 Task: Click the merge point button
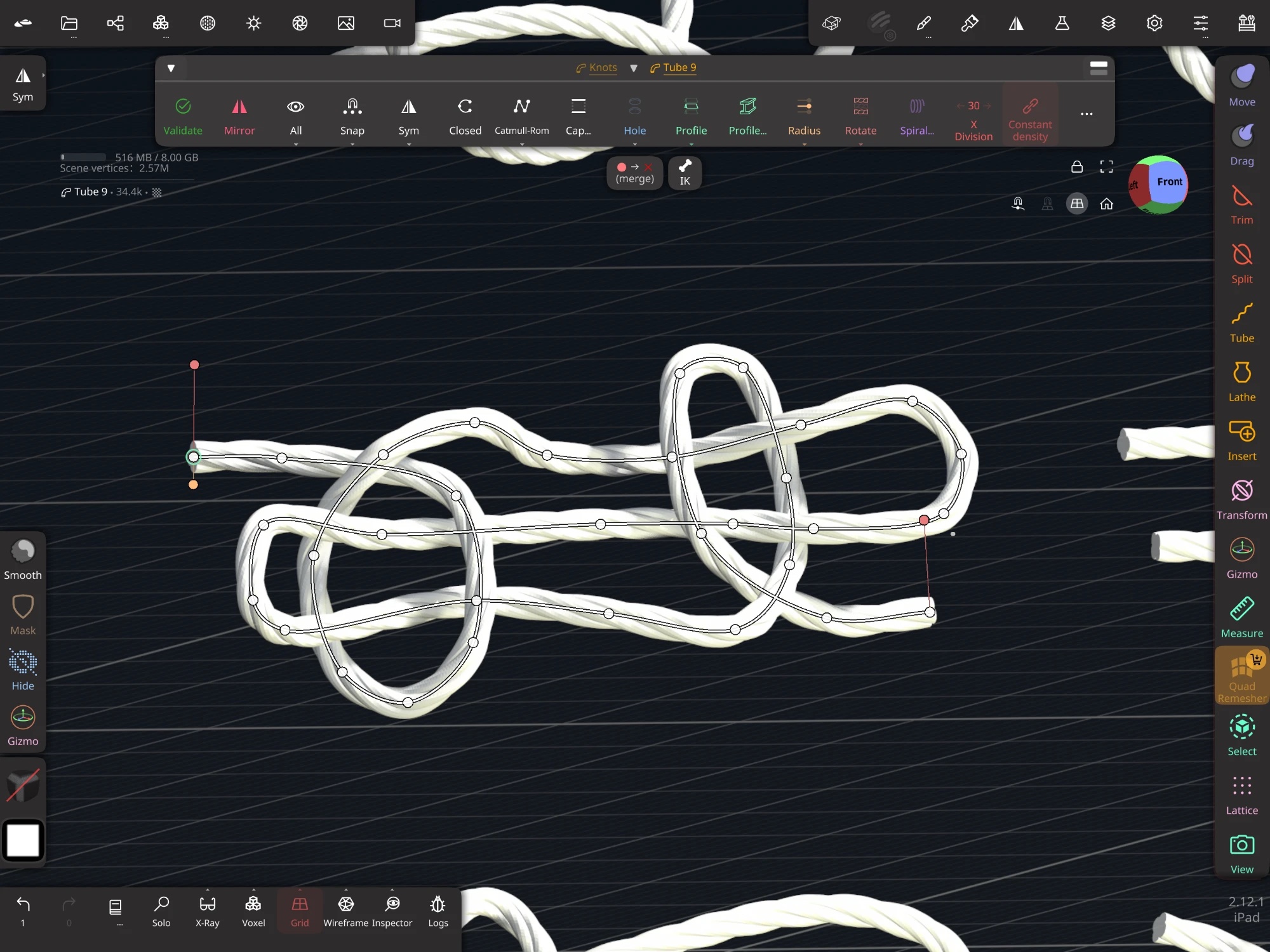pos(634,173)
